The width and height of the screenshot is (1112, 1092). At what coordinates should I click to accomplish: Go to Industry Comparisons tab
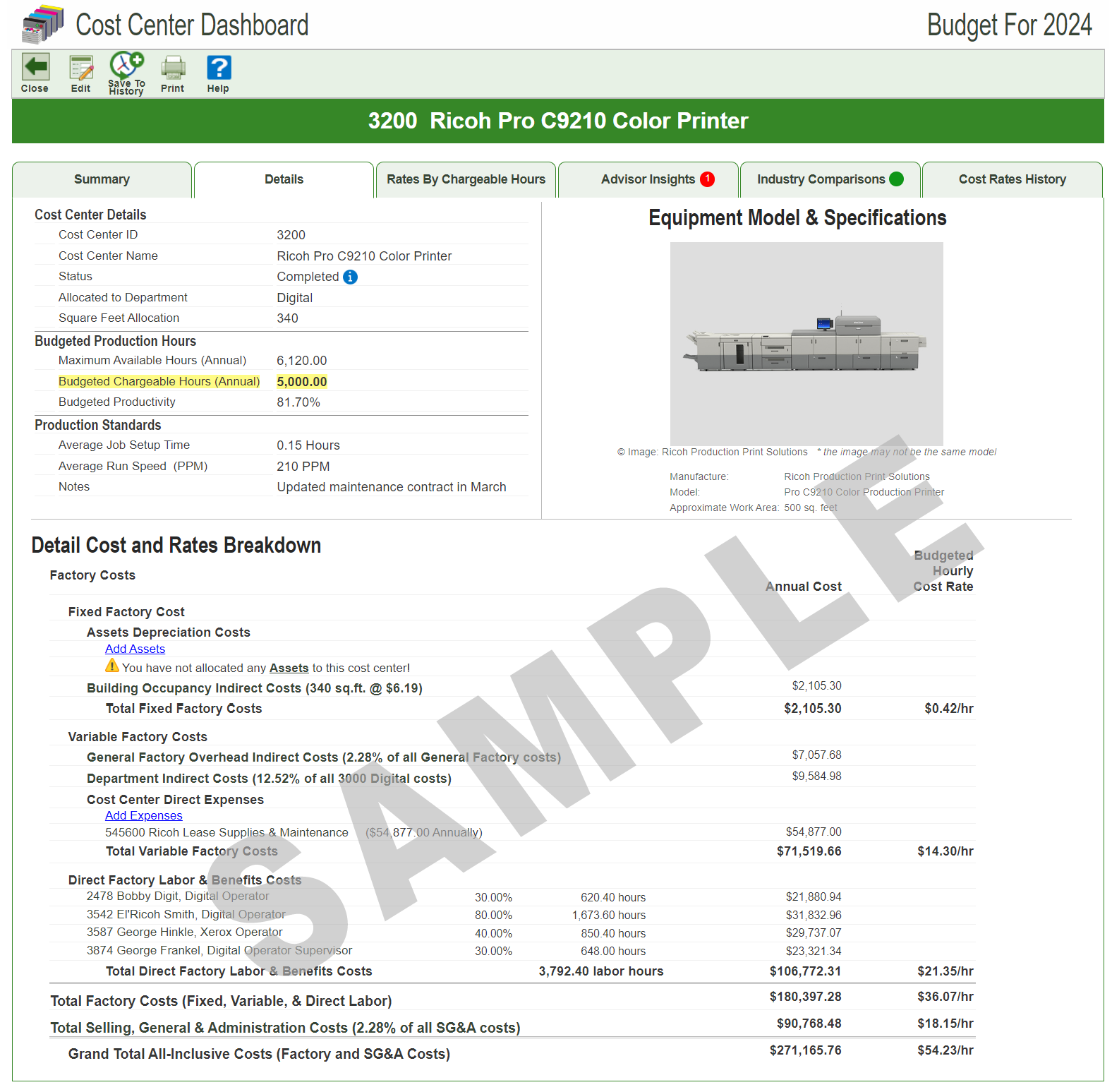pos(830,180)
